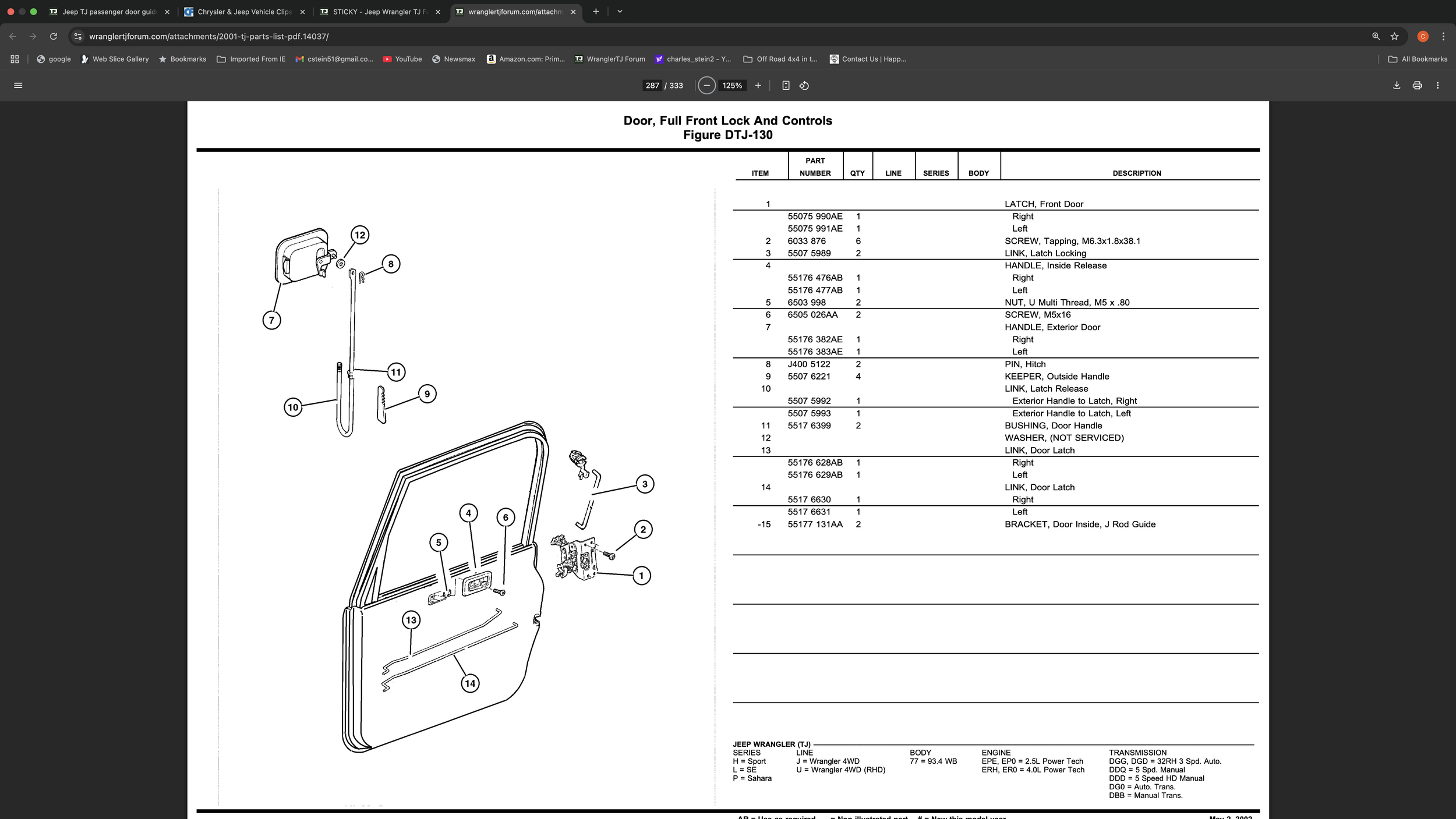The height and width of the screenshot is (819, 1456).
Task: Reload the current page
Action: pyautogui.click(x=53, y=36)
